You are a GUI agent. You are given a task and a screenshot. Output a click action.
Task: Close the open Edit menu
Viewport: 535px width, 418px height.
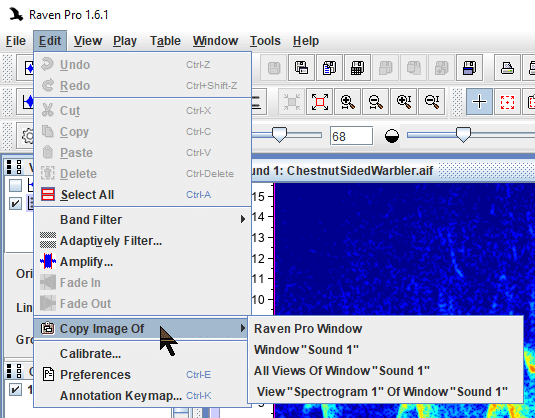50,41
